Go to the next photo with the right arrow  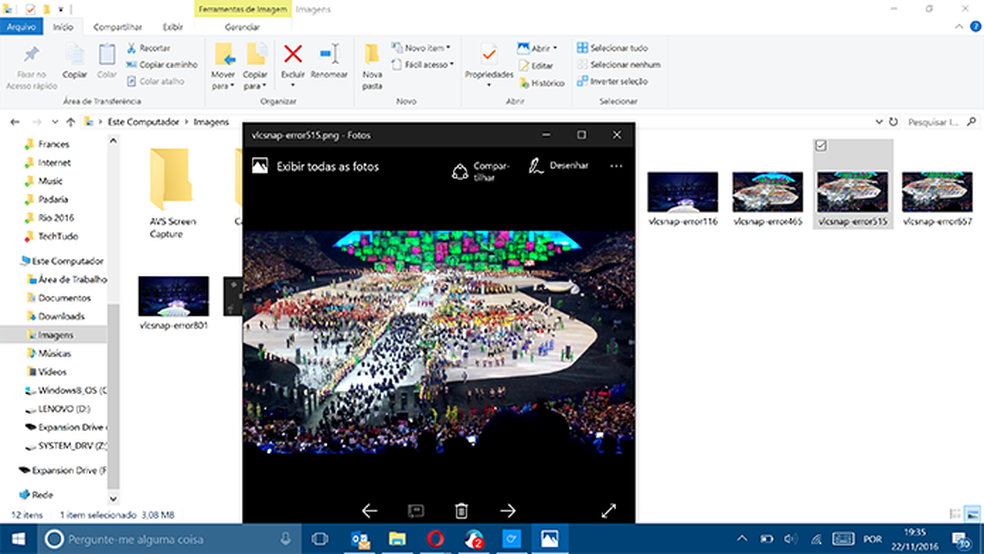508,511
